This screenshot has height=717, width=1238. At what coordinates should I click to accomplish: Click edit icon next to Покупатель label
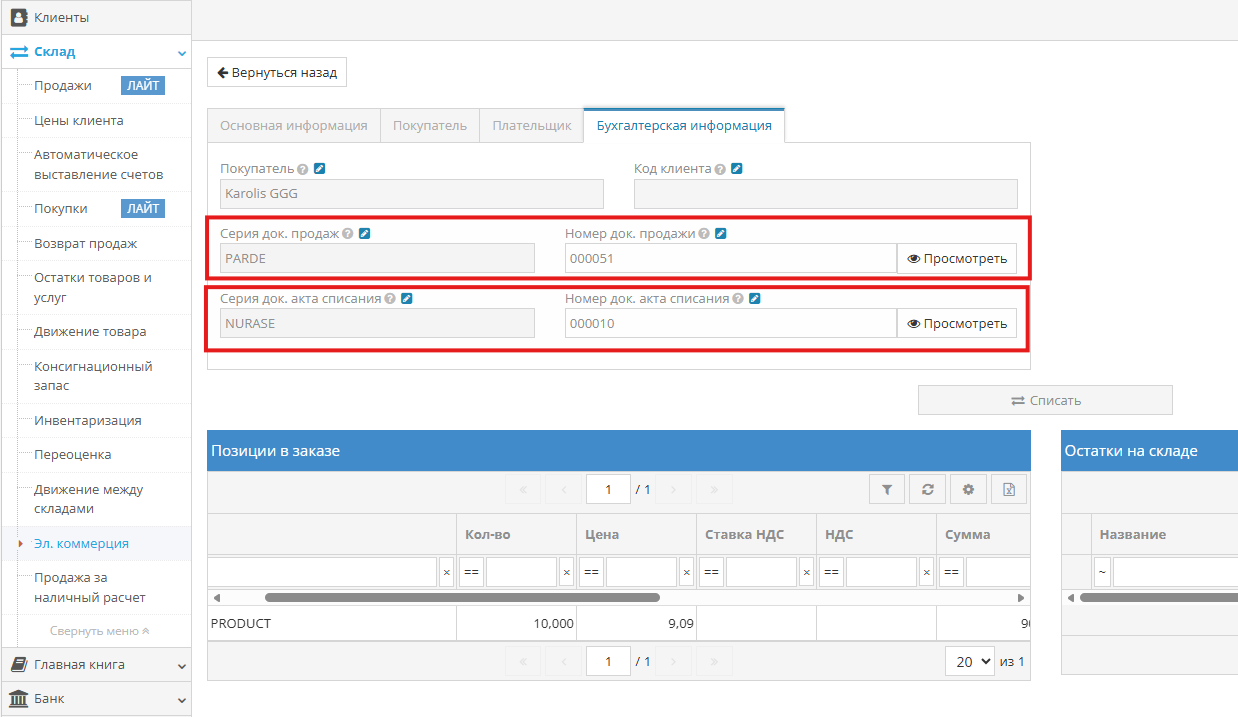(x=319, y=169)
